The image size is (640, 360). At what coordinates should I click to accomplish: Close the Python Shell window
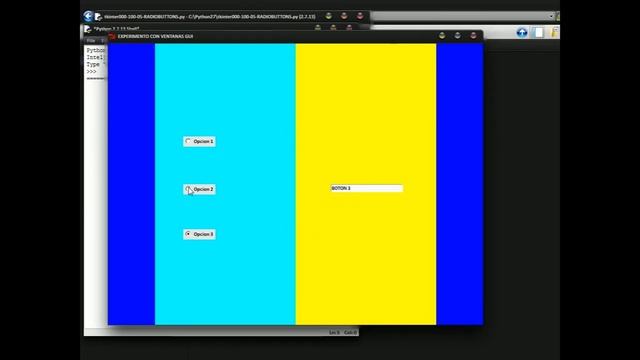coord(349,28)
